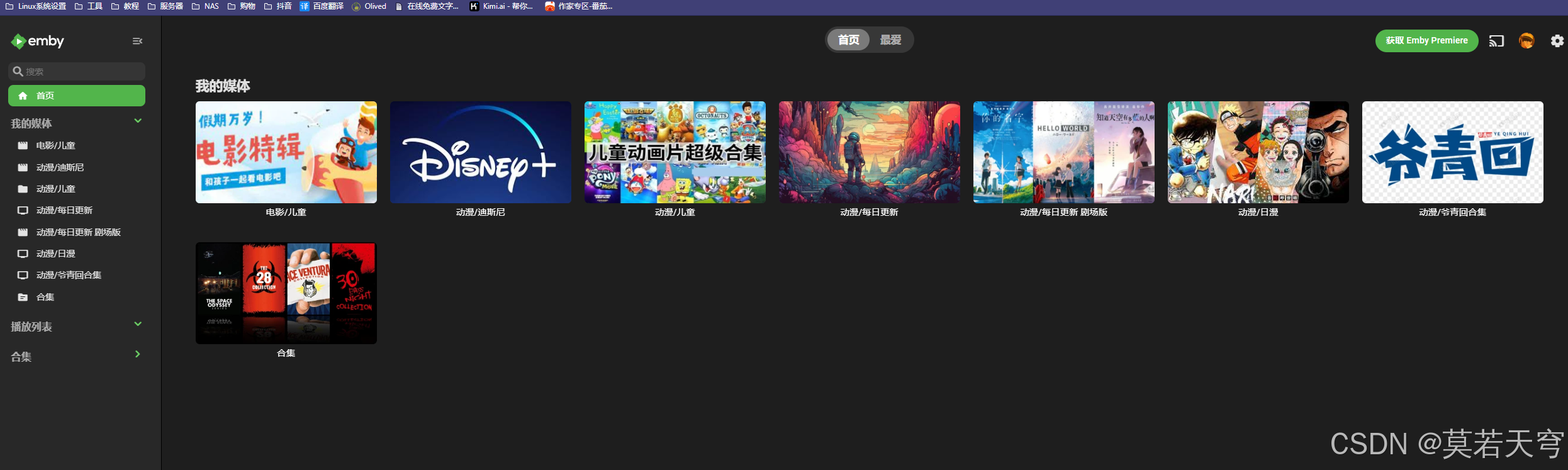
Task: Open the NAS bookmark folder
Action: 206,6
